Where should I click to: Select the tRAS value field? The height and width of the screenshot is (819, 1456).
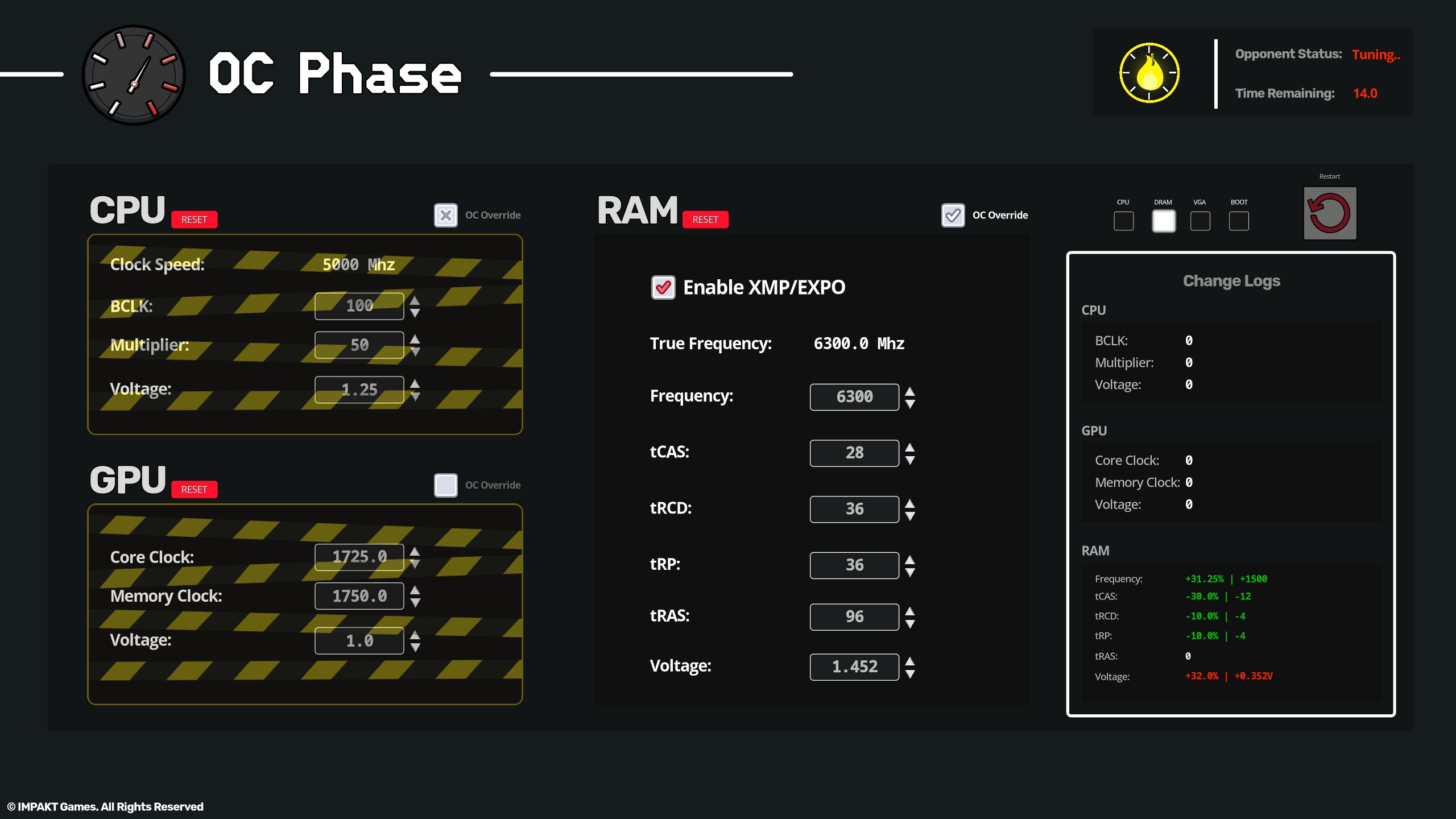click(x=854, y=617)
